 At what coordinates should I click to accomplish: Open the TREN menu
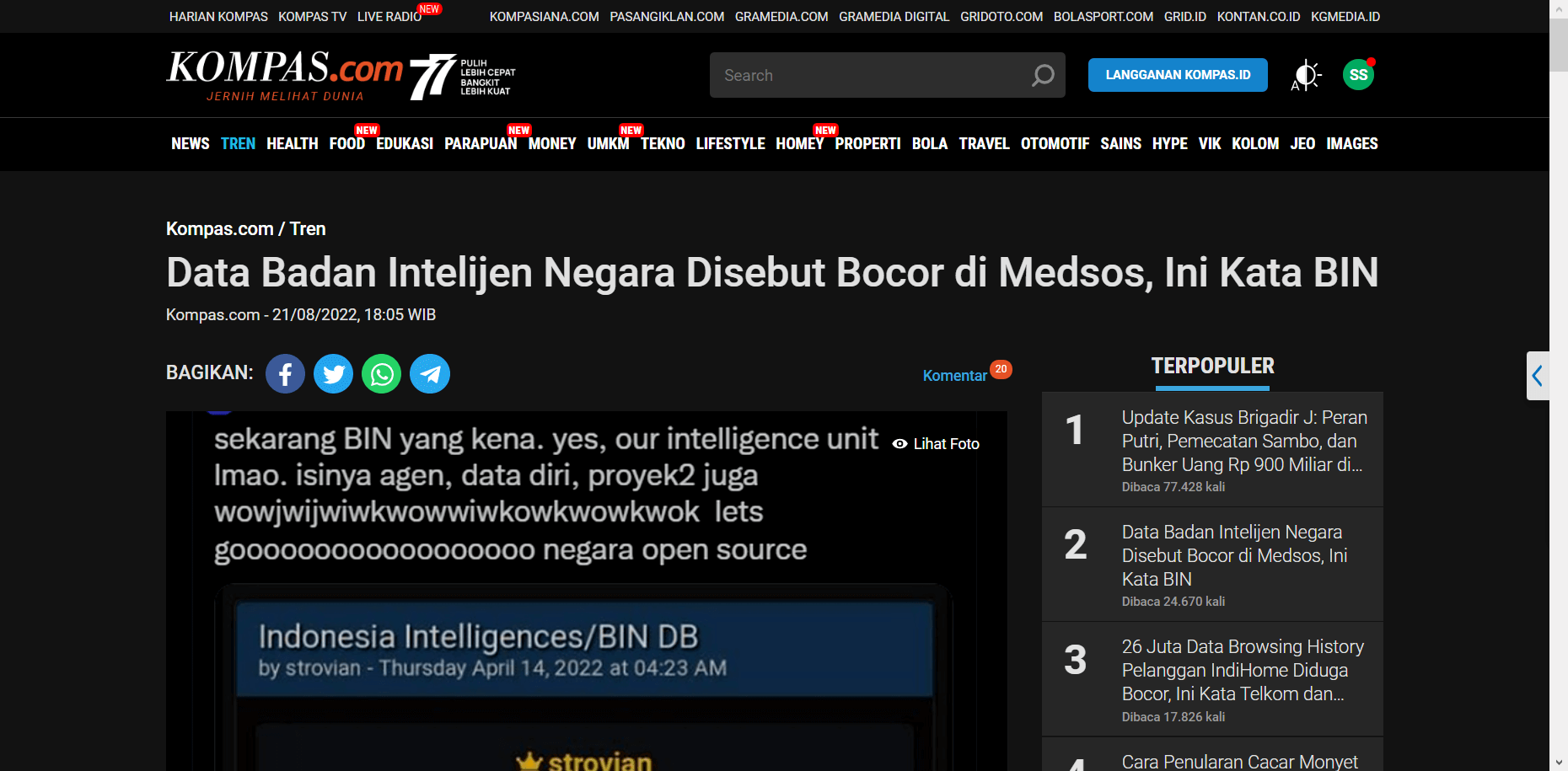click(x=238, y=144)
